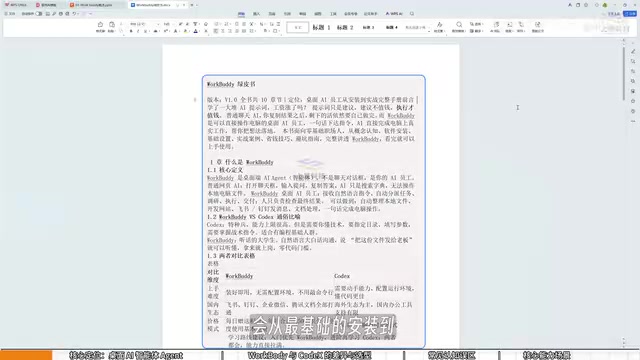Apply the 标题 2 heading style
This screenshot has width=640, height=360.
click(345, 27)
